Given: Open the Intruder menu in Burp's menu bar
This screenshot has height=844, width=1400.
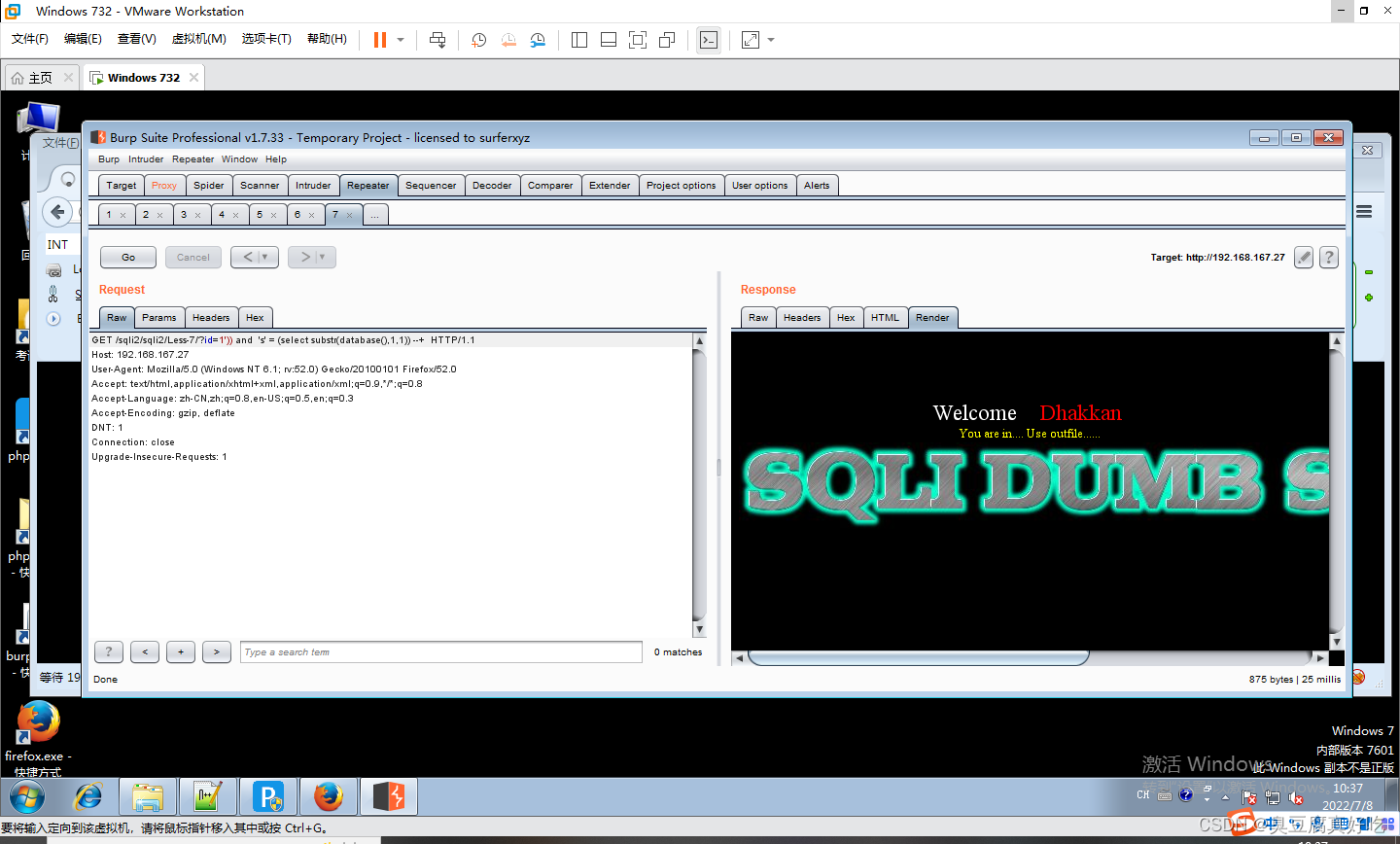Looking at the screenshot, I should pyautogui.click(x=145, y=158).
